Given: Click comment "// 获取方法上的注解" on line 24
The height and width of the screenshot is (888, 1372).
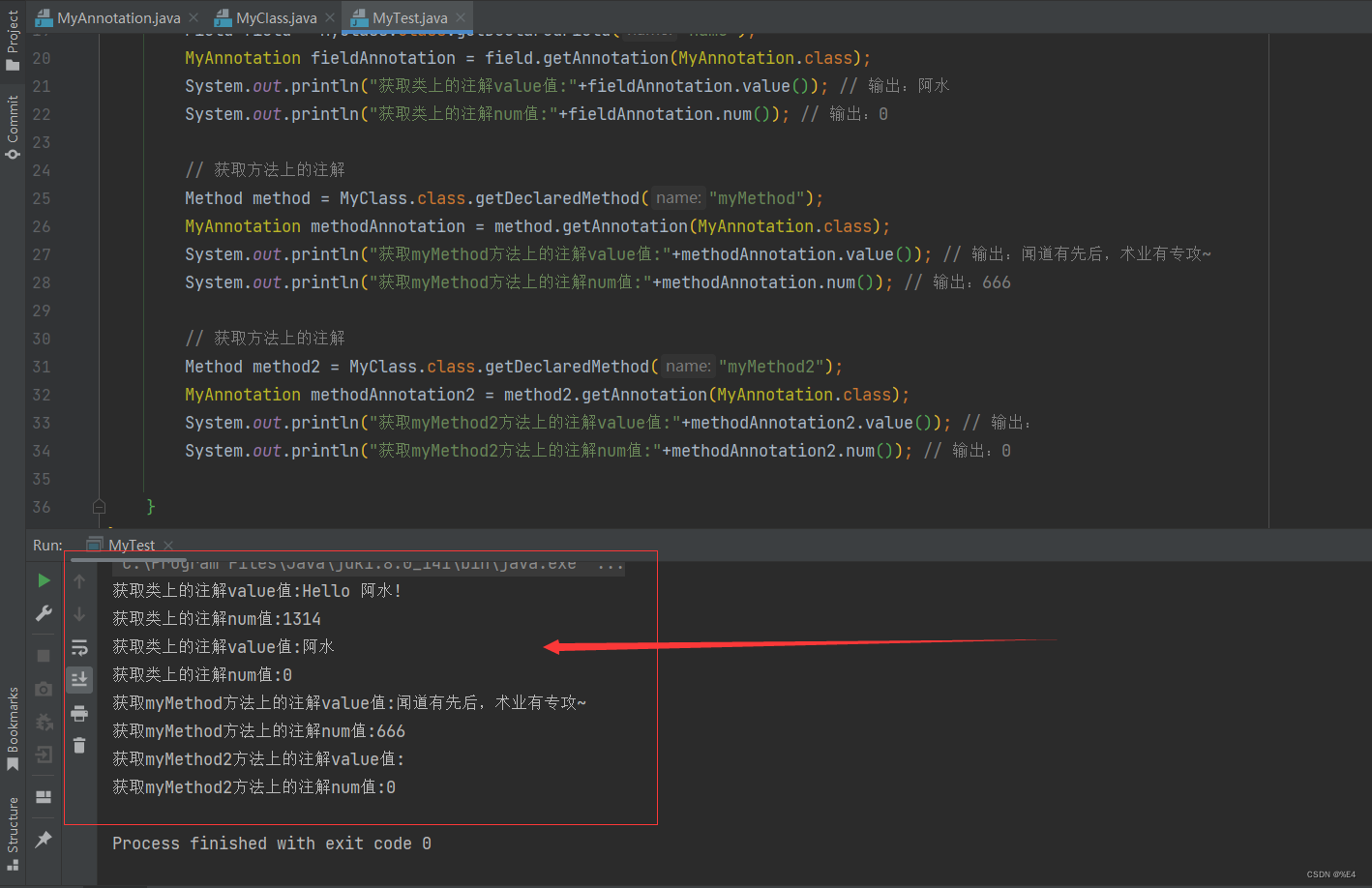Looking at the screenshot, I should [265, 170].
